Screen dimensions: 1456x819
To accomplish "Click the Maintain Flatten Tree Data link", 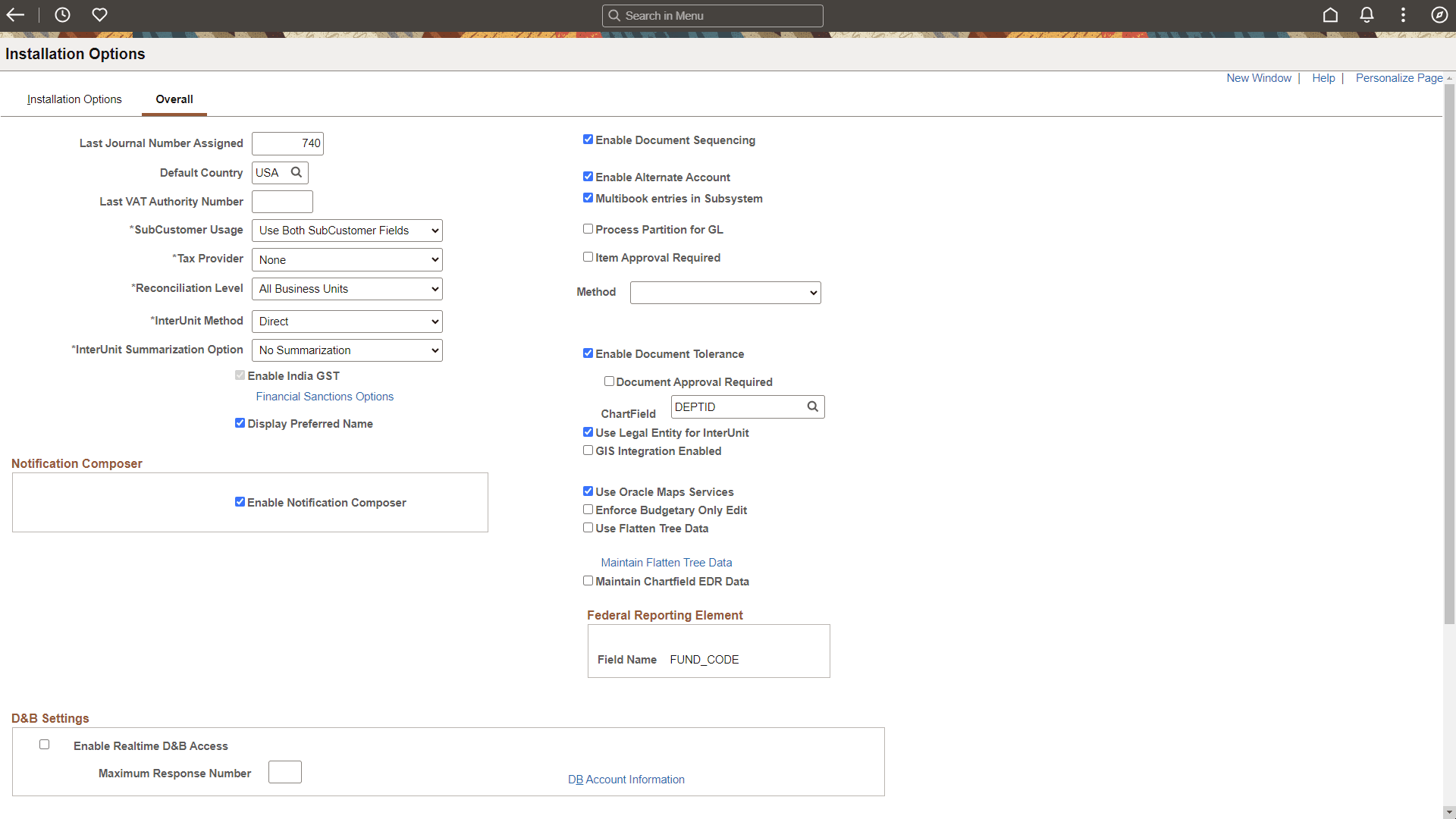I will click(x=666, y=562).
